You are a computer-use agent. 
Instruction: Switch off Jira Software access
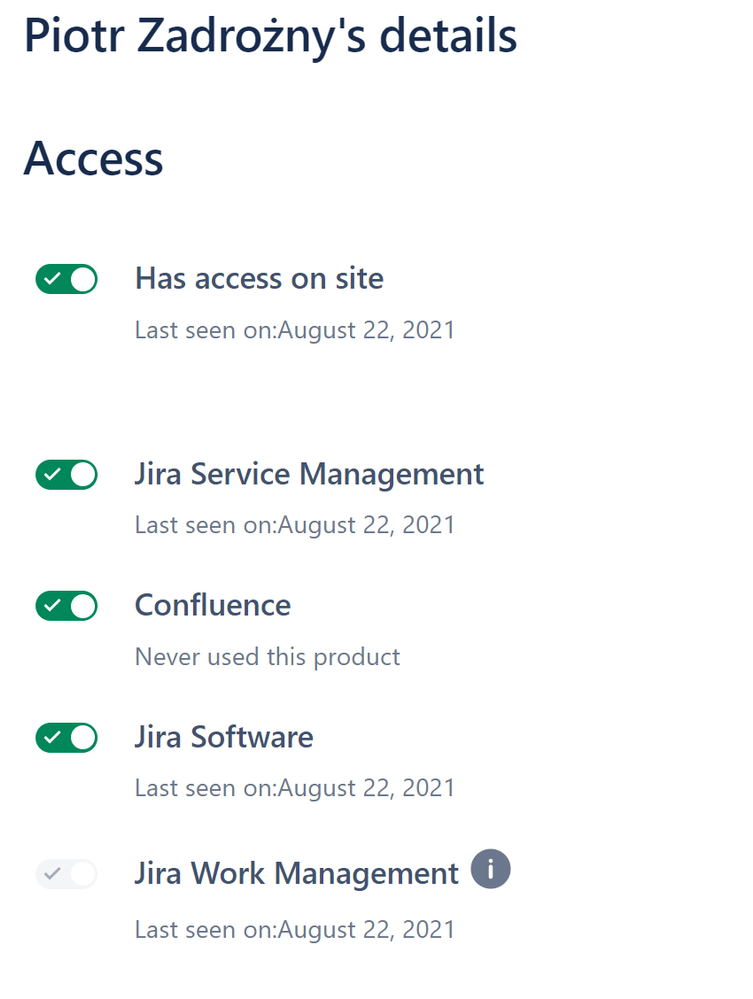point(66,738)
